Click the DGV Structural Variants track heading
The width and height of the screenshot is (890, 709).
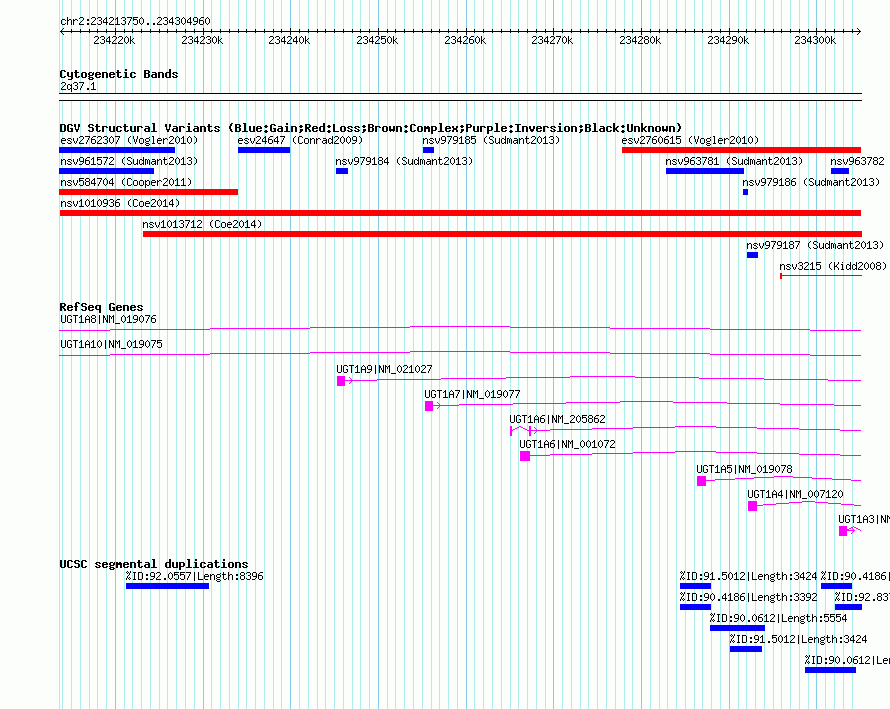tap(371, 128)
